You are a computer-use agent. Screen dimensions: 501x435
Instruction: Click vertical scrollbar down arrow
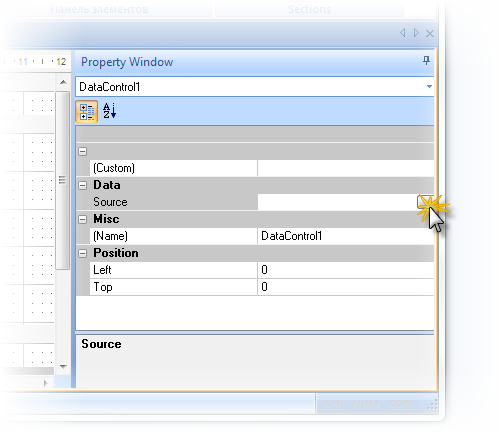pos(63,366)
